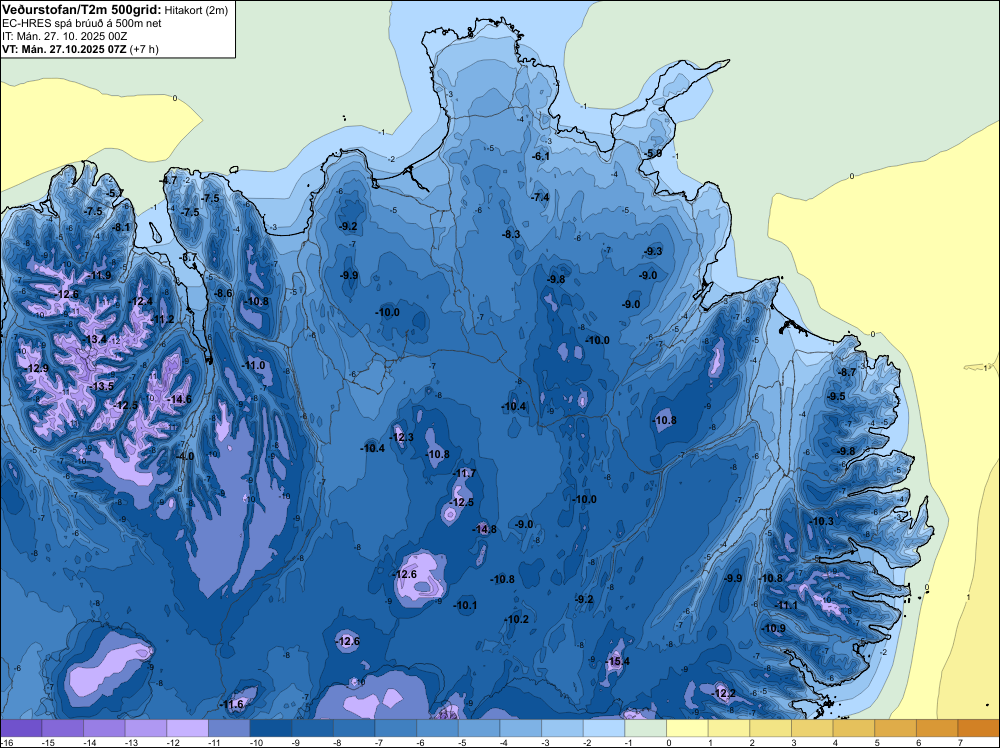The width and height of the screenshot is (1000, 748).
Task: Click the -4.7 temperature value
Action: tap(168, 180)
